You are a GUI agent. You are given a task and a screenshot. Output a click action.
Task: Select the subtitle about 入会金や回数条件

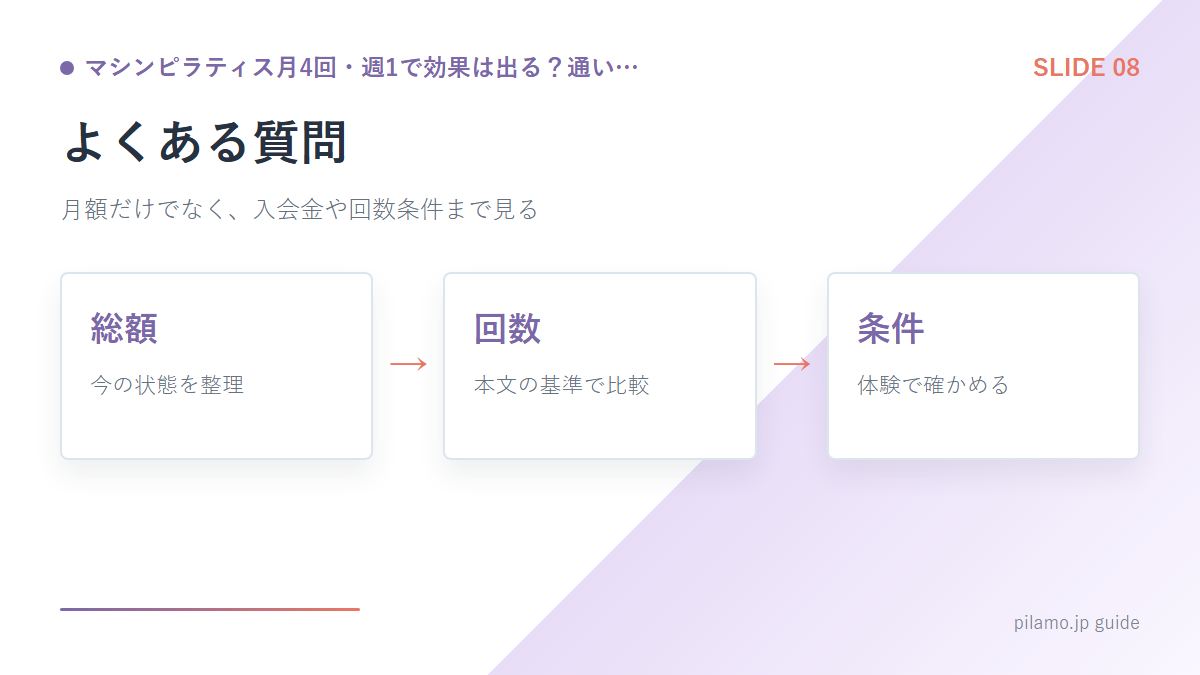(x=300, y=210)
